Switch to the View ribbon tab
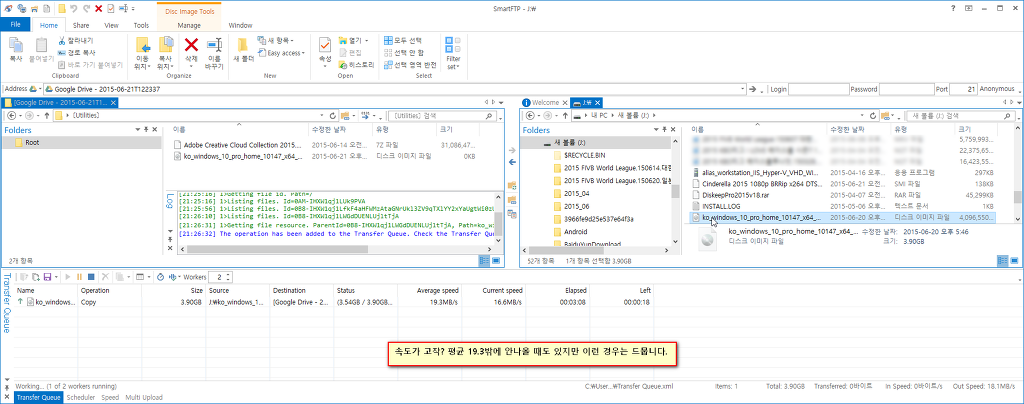The width and height of the screenshot is (1024, 404). pos(112,25)
